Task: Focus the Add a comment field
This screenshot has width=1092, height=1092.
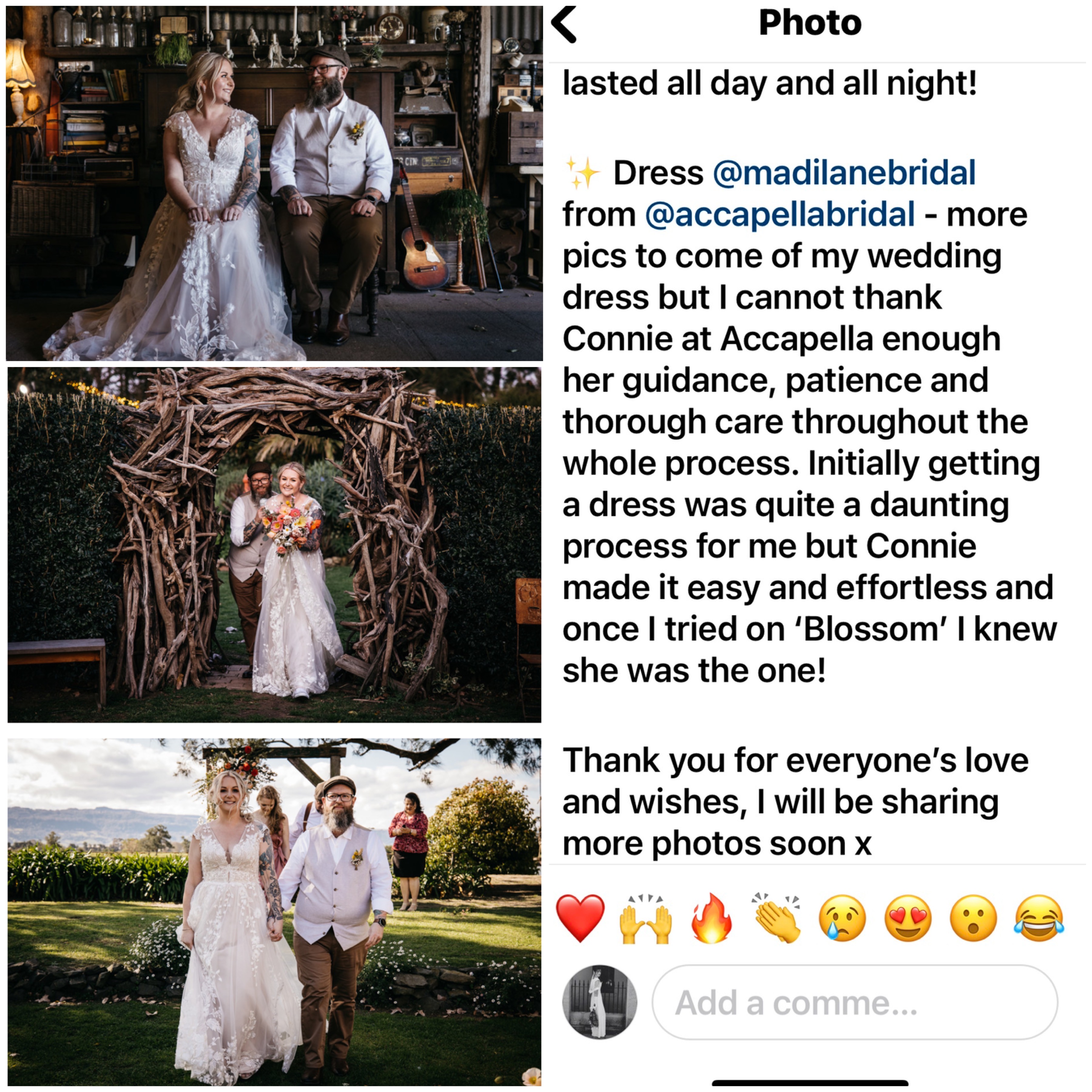Action: click(x=854, y=1003)
